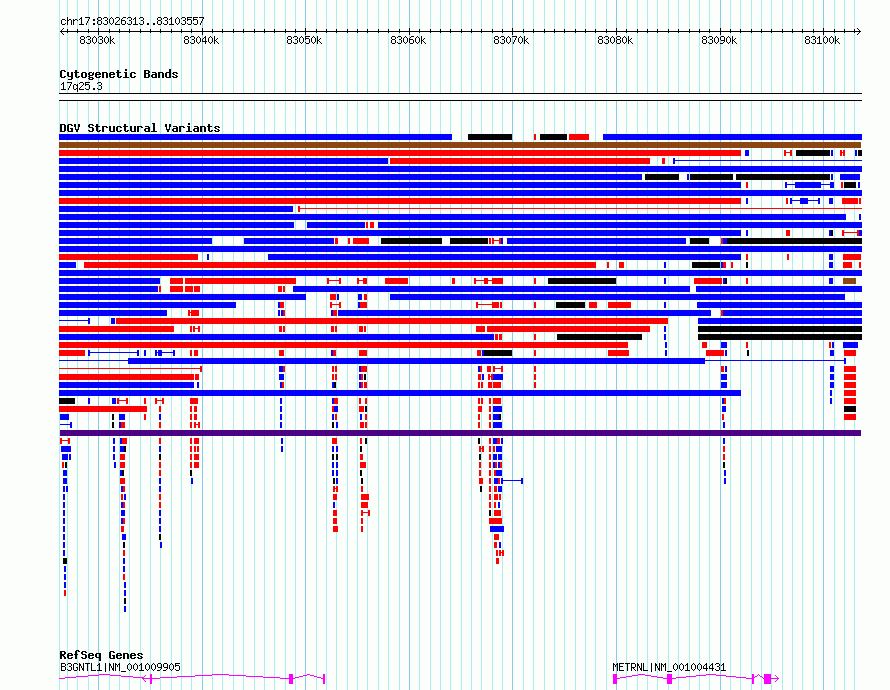This screenshot has height=690, width=890.
Task: Select the Cytogenetic Bands track title
Action: coord(119,74)
